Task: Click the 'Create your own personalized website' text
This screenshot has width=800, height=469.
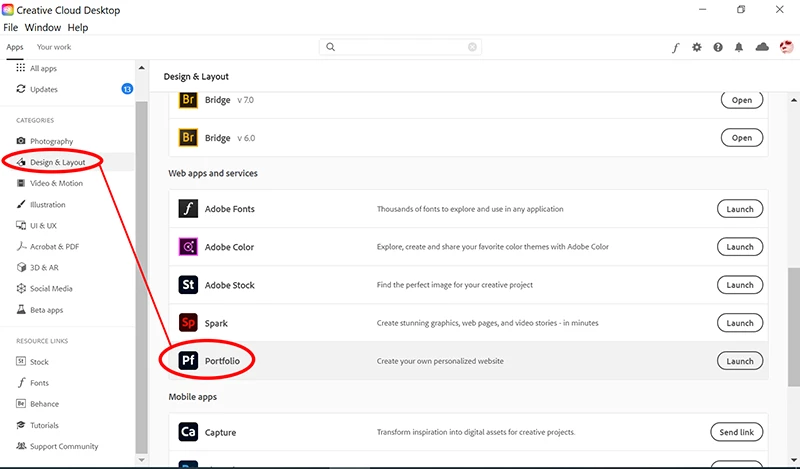Action: coord(440,361)
